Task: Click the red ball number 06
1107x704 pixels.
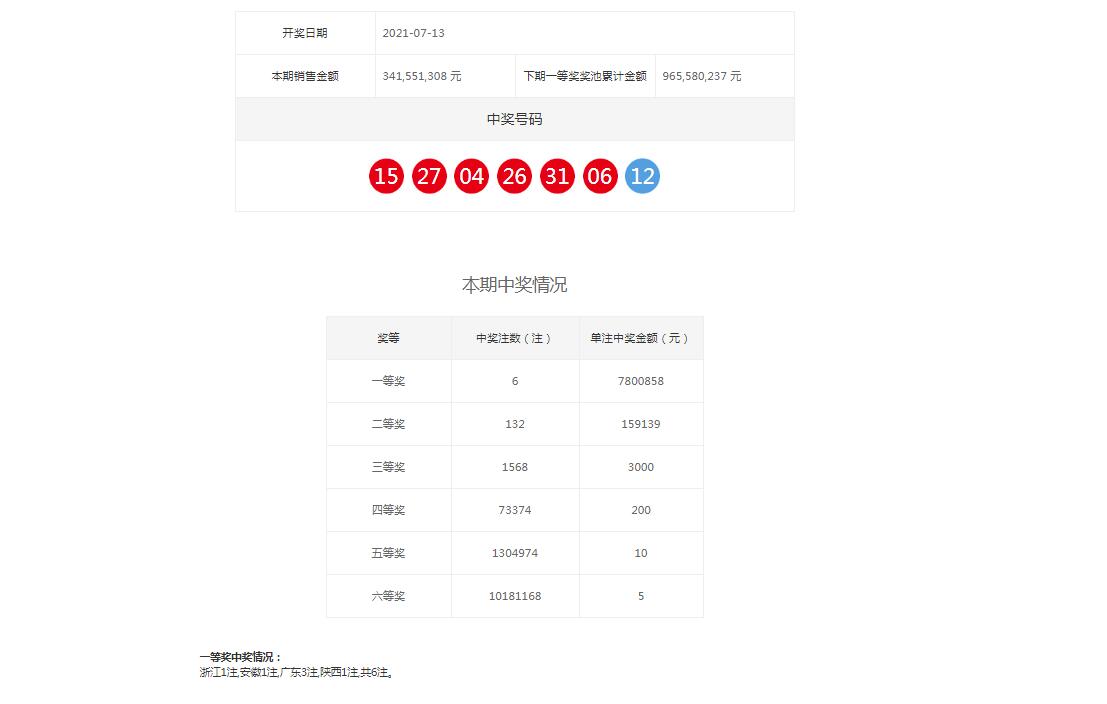Action: click(600, 176)
